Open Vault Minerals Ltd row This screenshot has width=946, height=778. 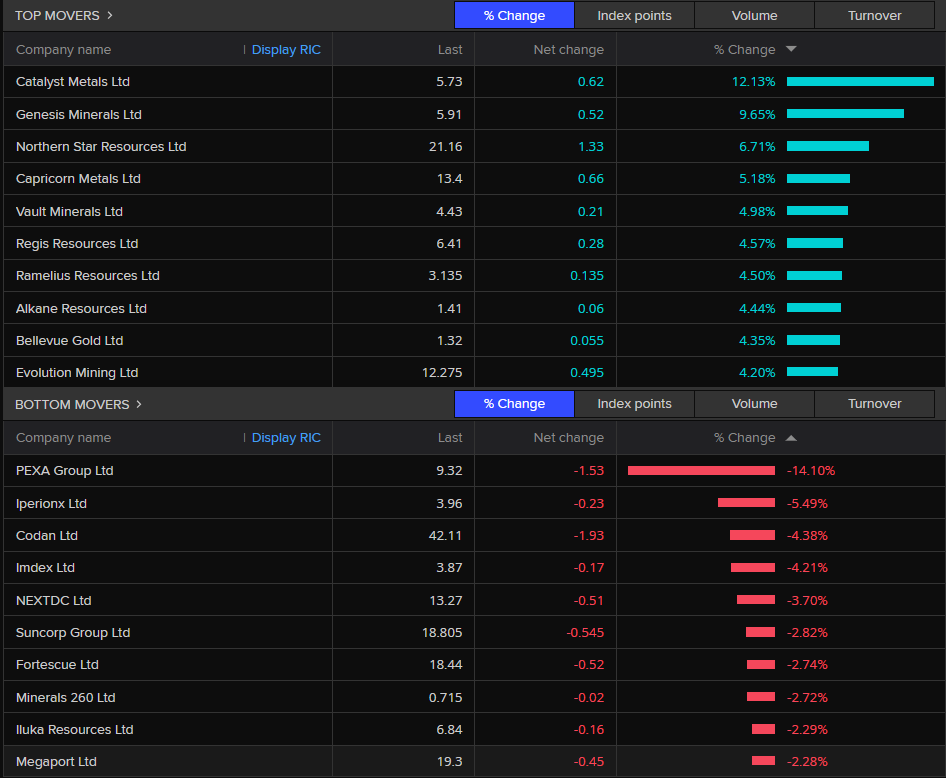(x=474, y=211)
